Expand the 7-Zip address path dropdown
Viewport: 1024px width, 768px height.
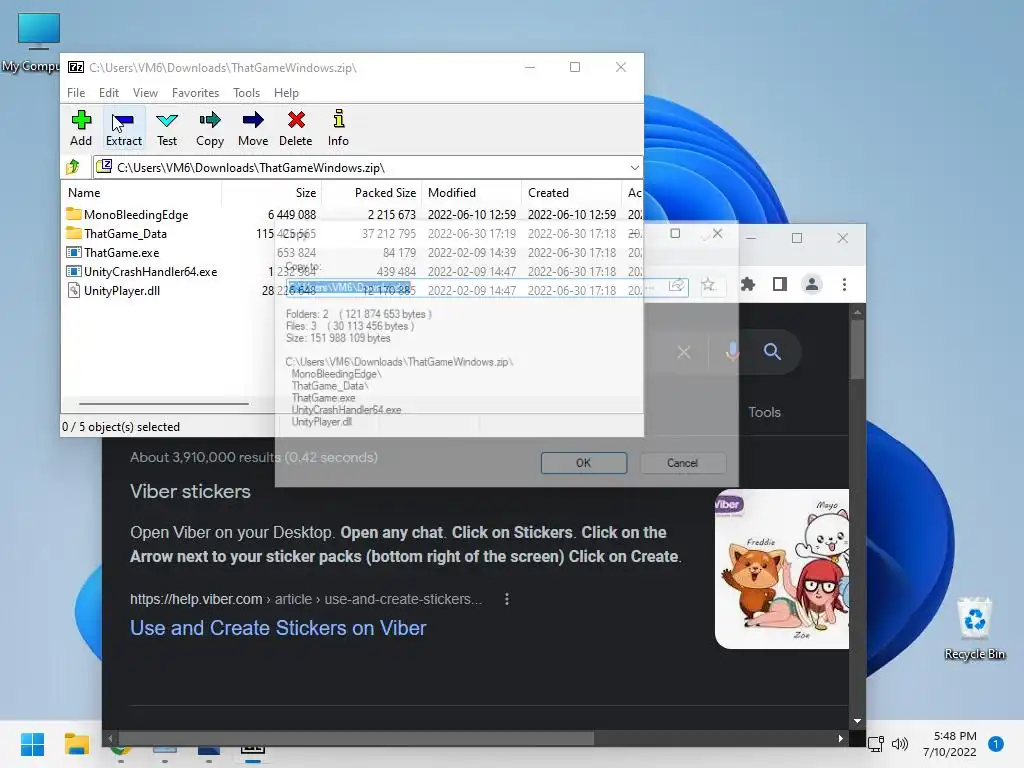[634, 168]
